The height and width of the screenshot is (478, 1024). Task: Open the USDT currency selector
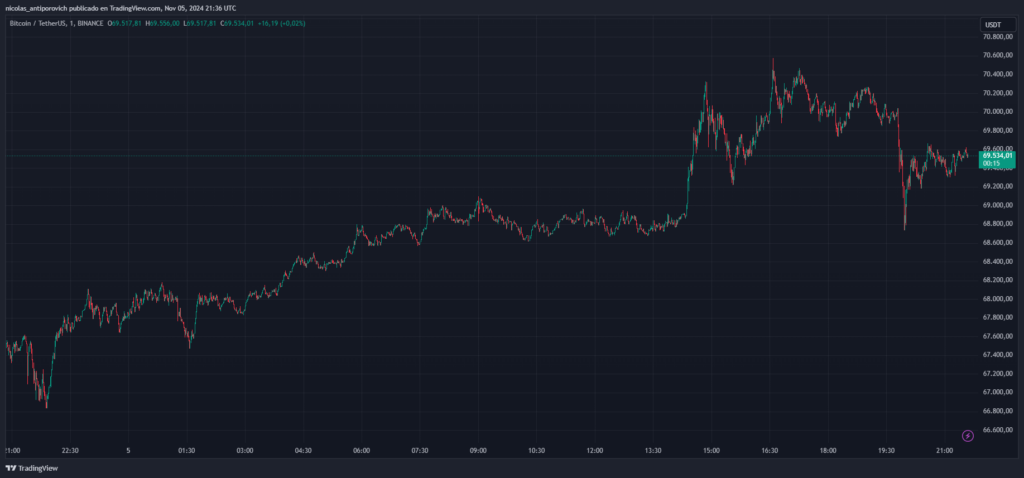click(992, 24)
